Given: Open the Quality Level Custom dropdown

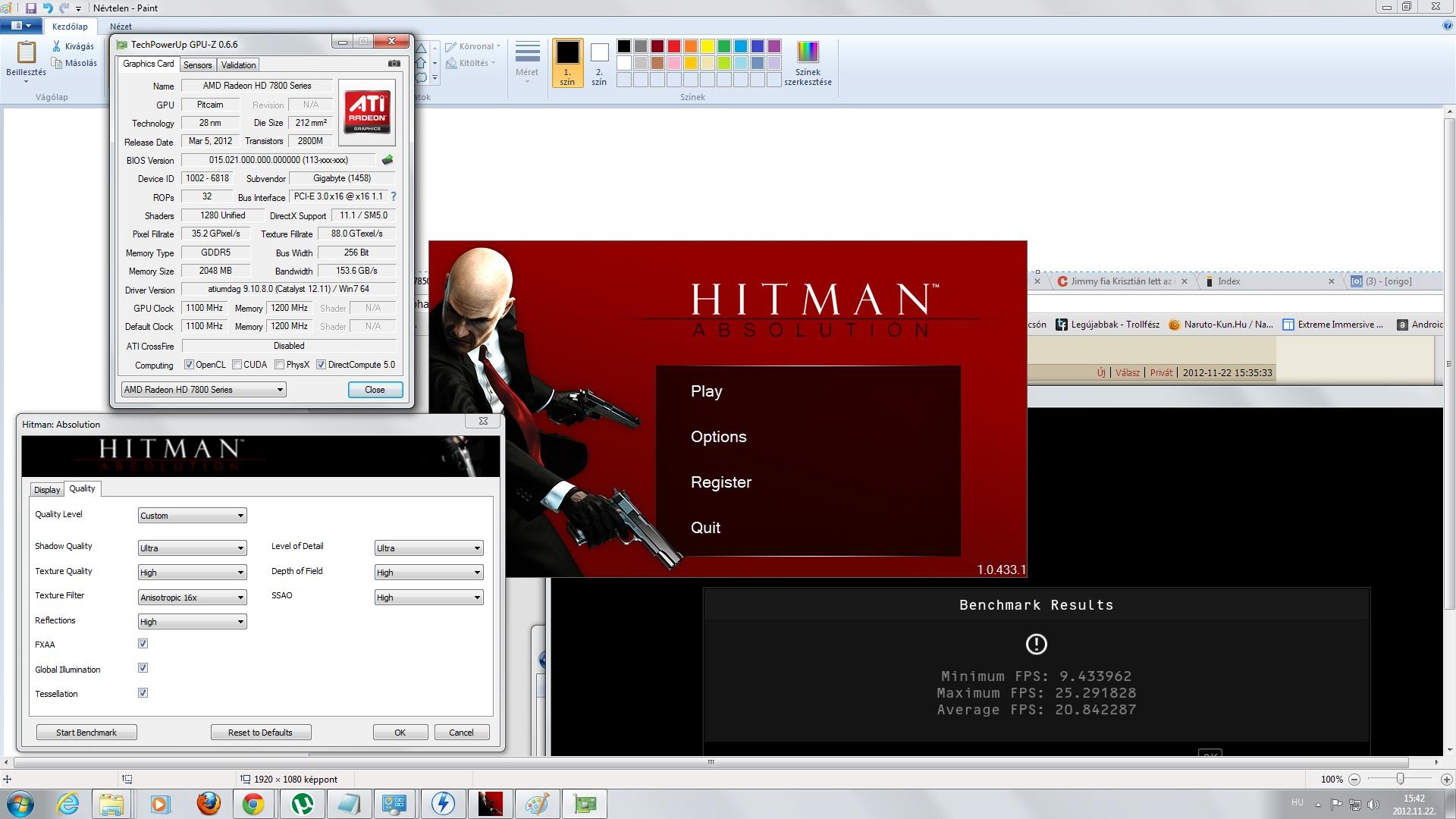Looking at the screenshot, I should [193, 516].
